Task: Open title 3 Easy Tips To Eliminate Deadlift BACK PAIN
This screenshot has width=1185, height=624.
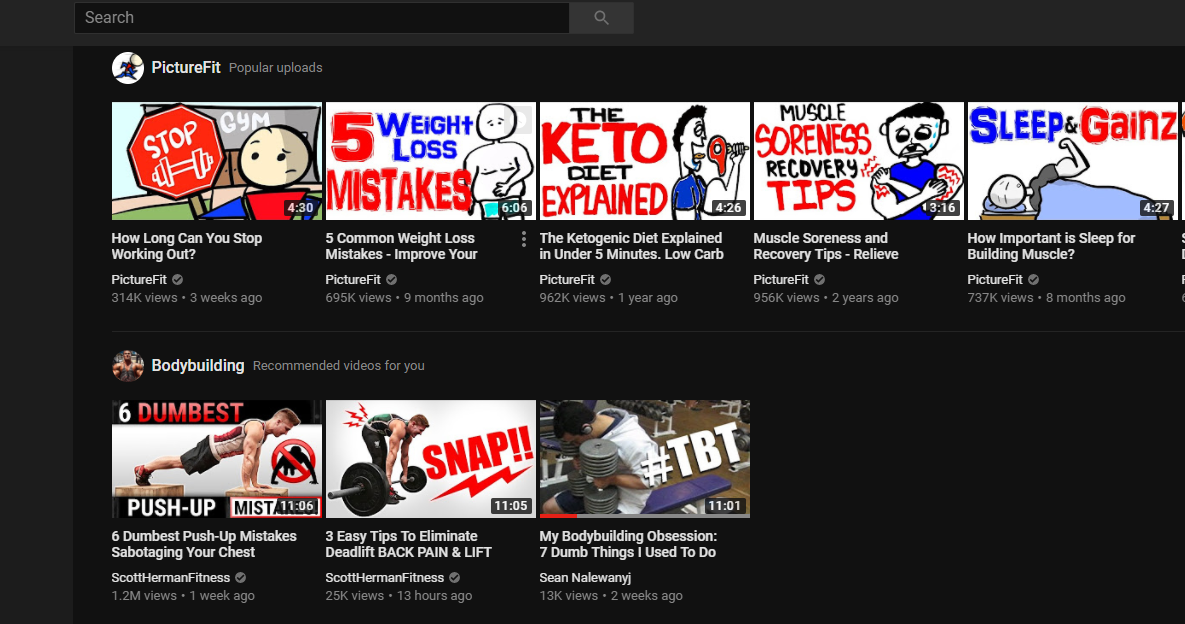Action: click(408, 544)
